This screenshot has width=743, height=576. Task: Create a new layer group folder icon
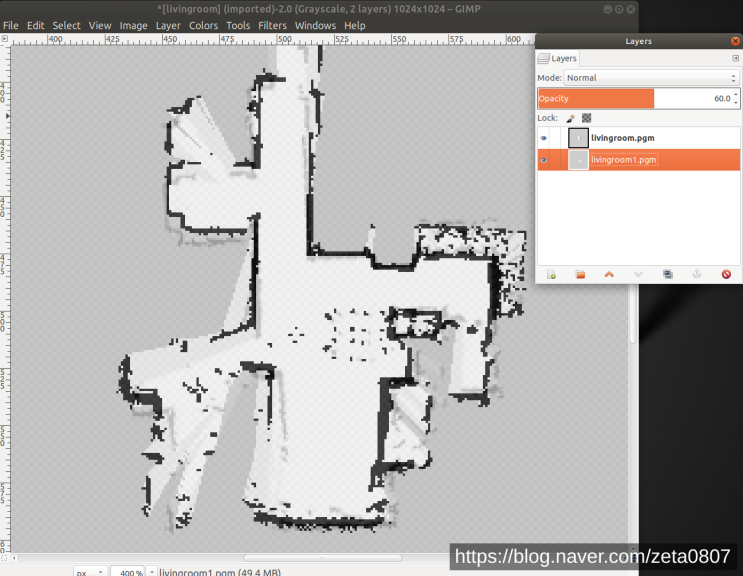(x=580, y=274)
